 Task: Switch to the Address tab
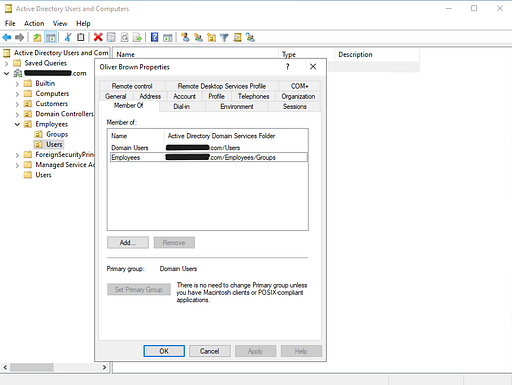point(150,96)
